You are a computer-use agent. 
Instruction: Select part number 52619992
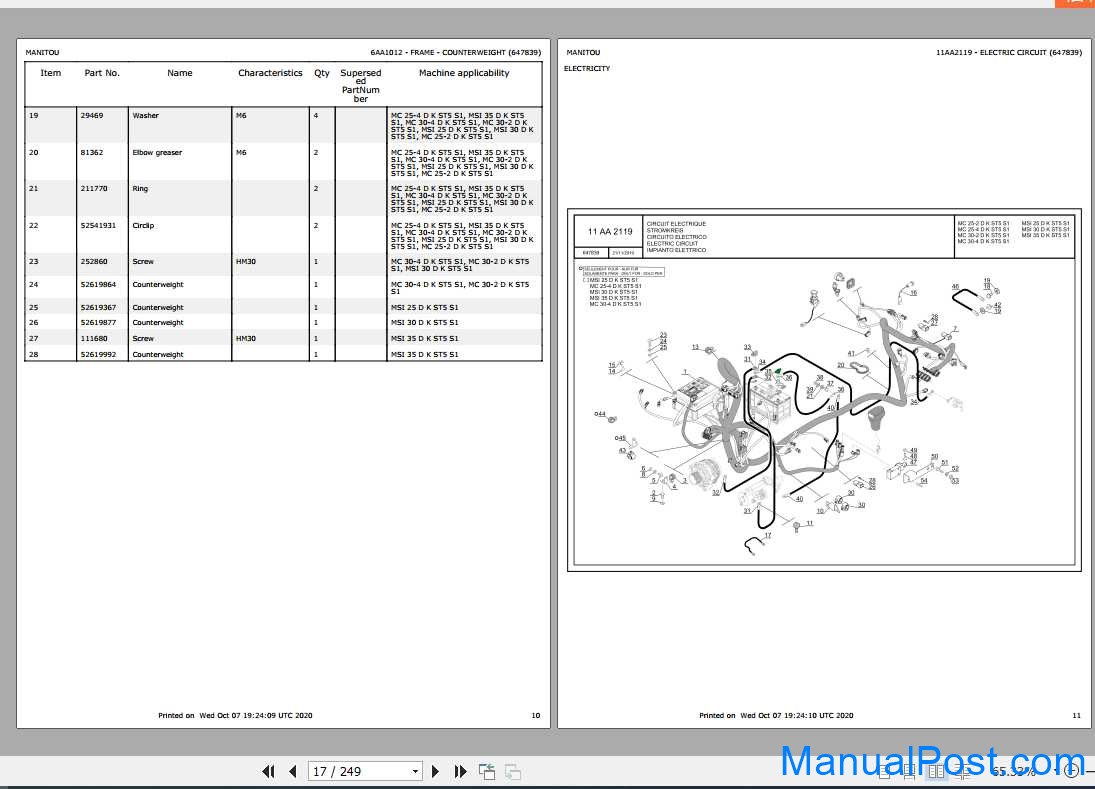98,355
